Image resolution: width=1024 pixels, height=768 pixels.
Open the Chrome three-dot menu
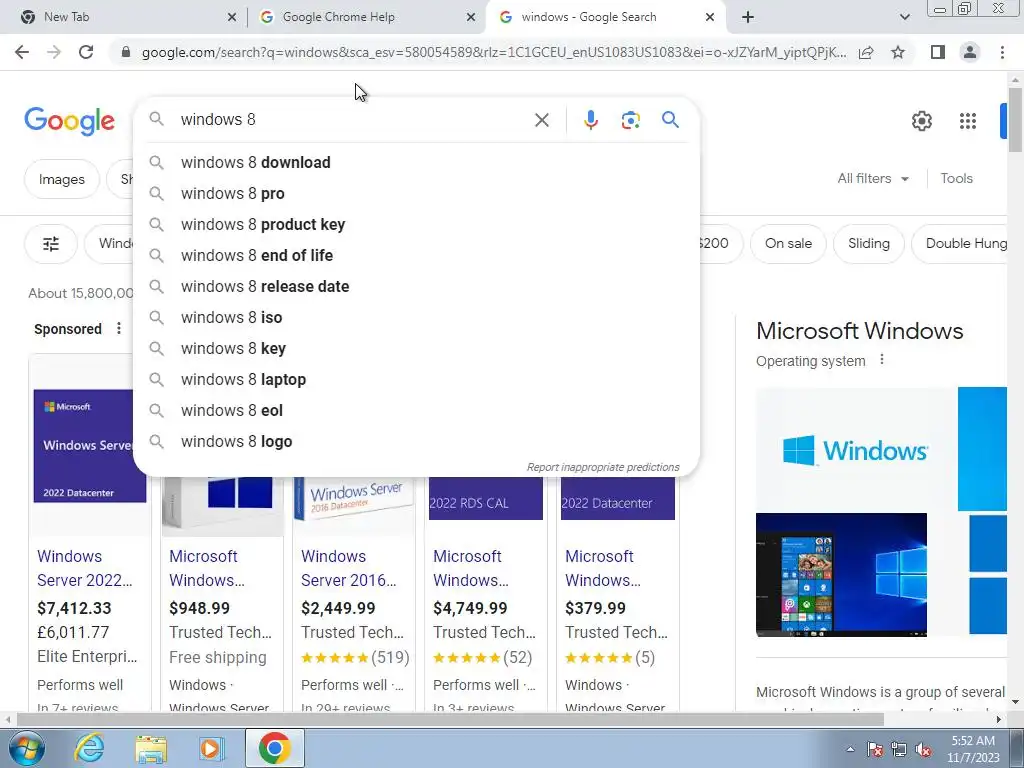point(1002,52)
